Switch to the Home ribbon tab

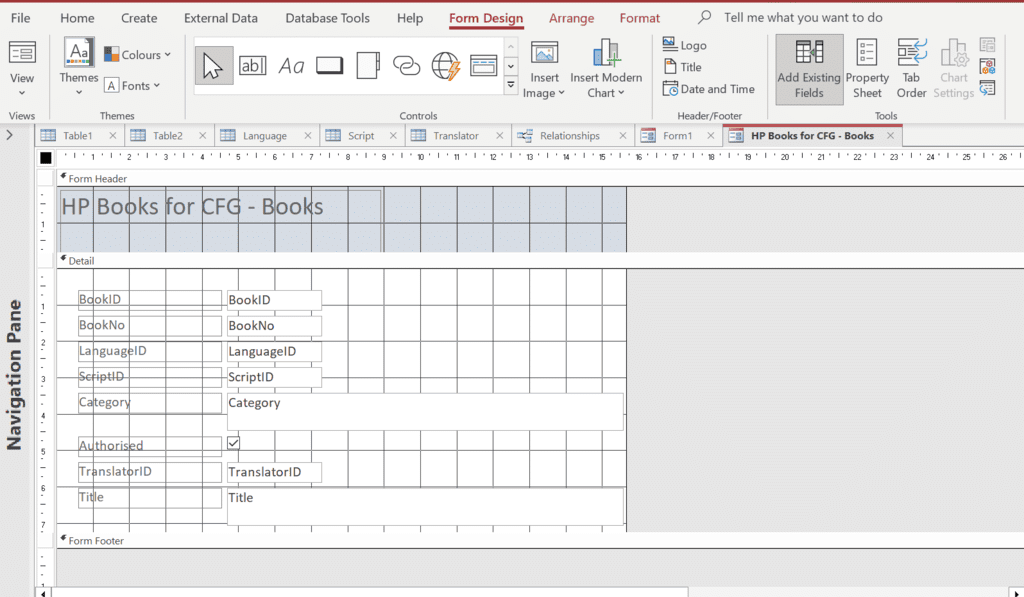pos(77,18)
